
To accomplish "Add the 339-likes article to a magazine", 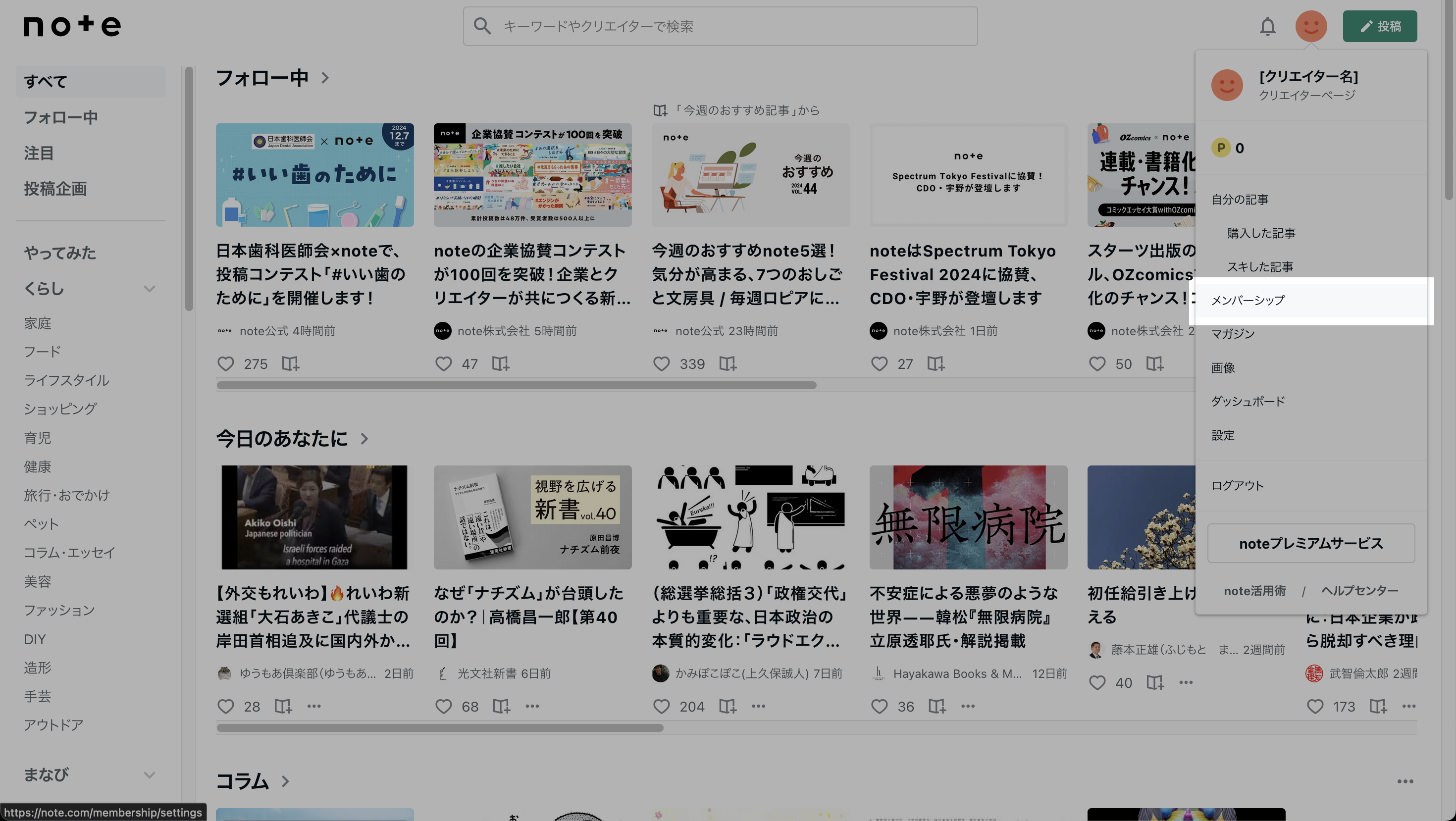I will 728,364.
